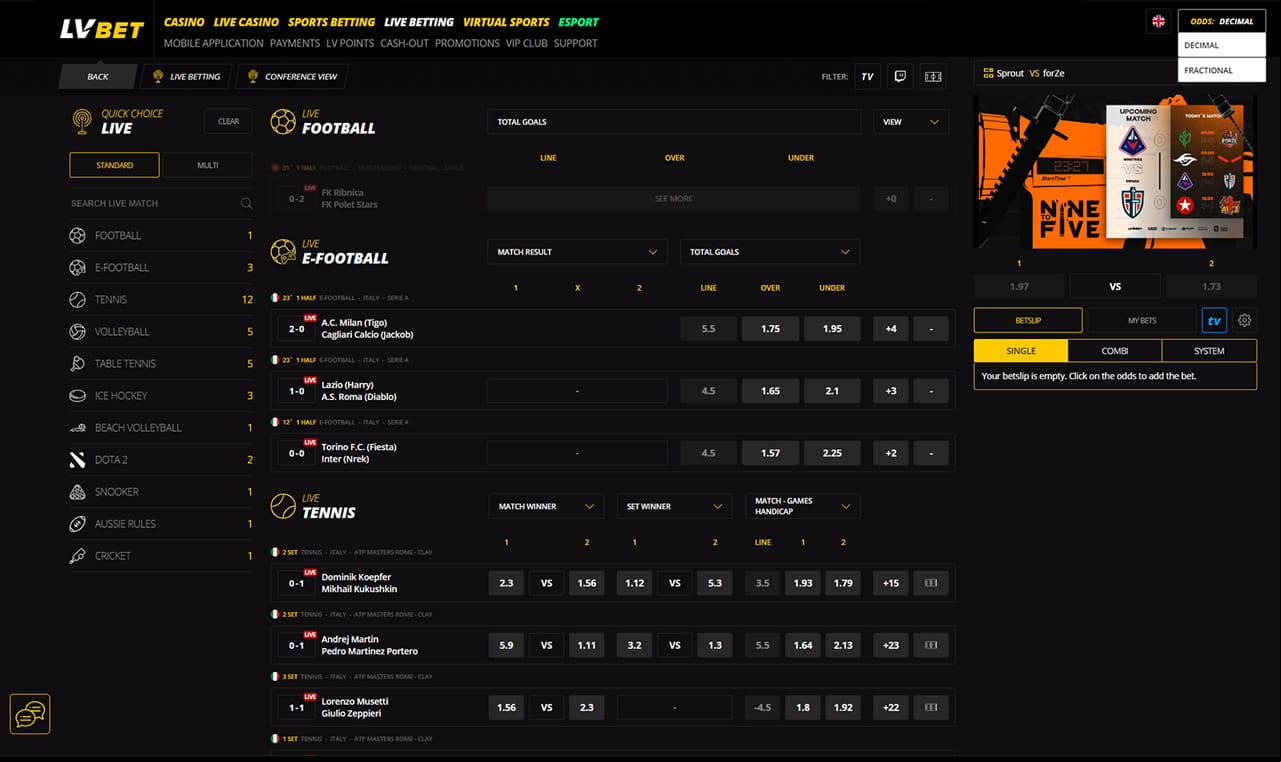Image resolution: width=1281 pixels, height=762 pixels.
Task: Open the VIP Club link
Action: [x=527, y=43]
